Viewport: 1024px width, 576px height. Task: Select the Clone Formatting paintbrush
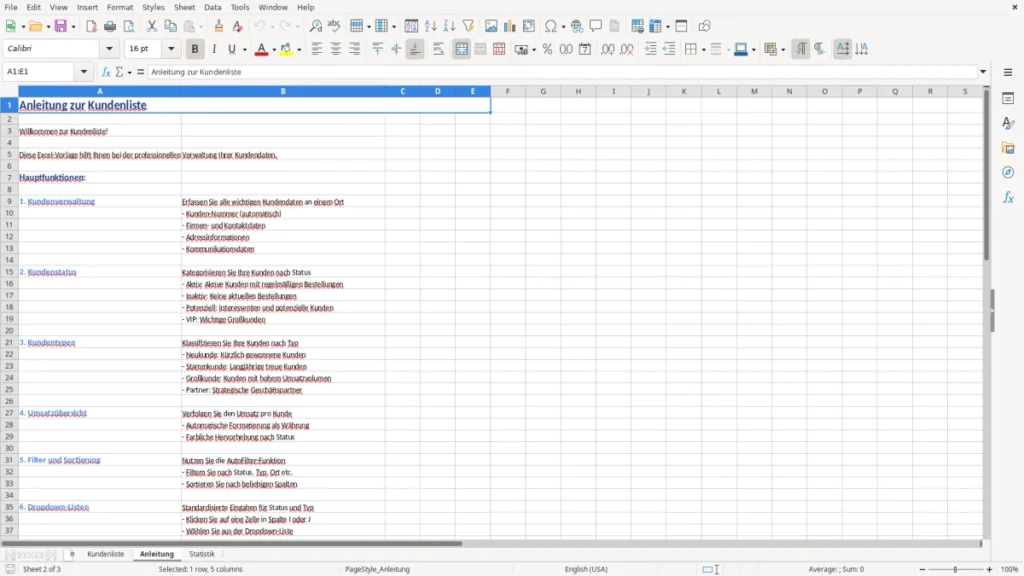coord(219,26)
